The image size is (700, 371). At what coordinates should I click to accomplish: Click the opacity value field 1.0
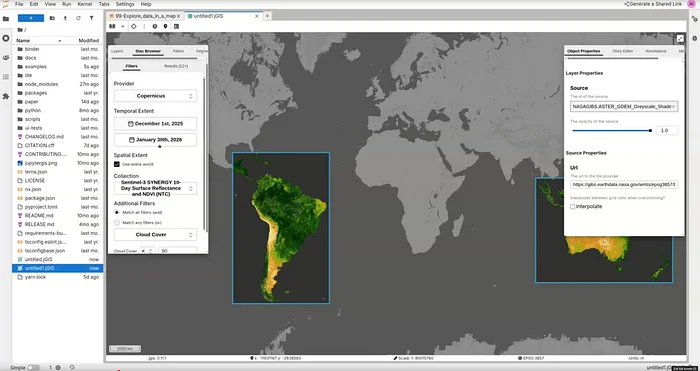tap(667, 131)
